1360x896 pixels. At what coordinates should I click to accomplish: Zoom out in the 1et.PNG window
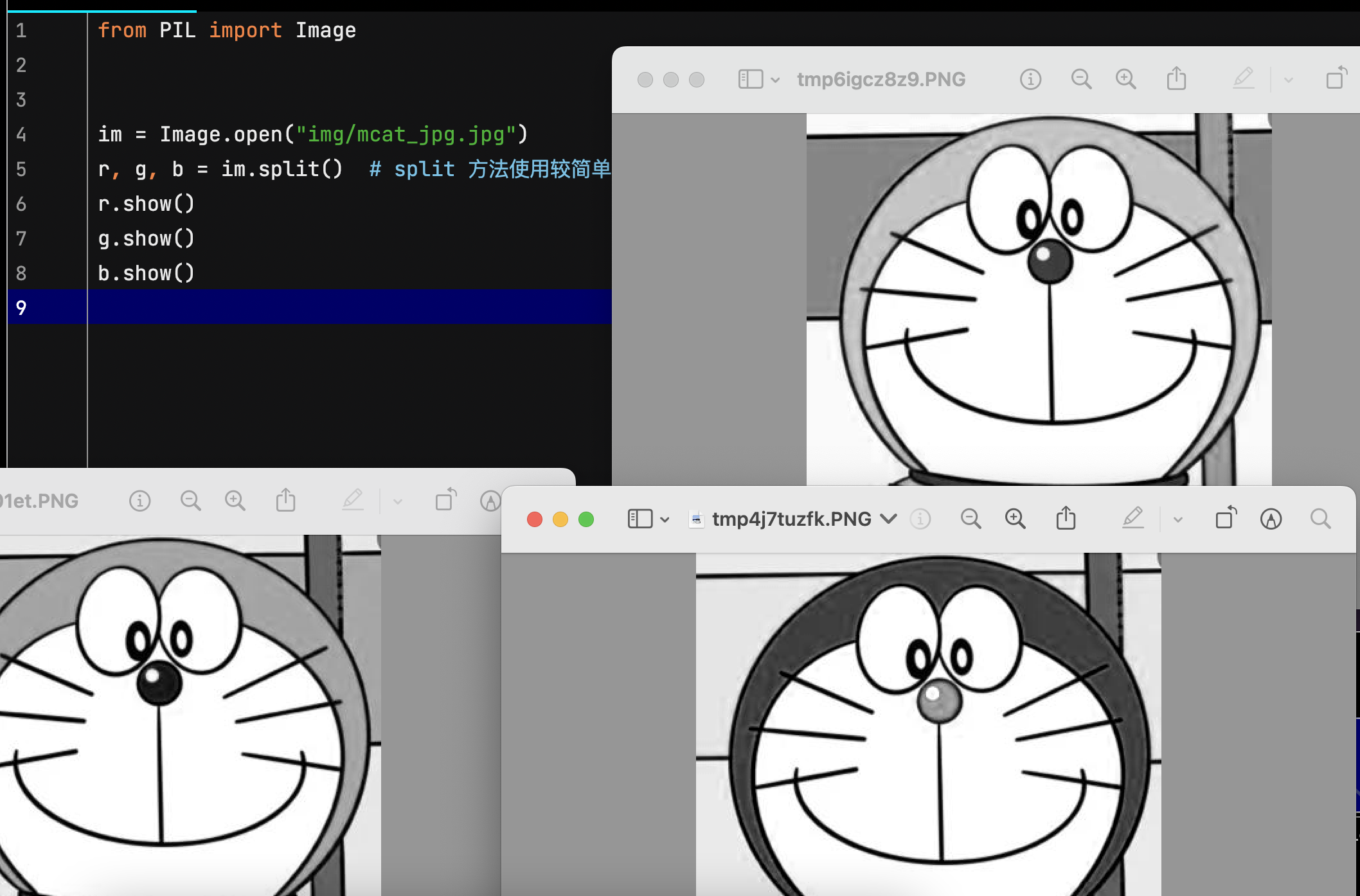[190, 500]
